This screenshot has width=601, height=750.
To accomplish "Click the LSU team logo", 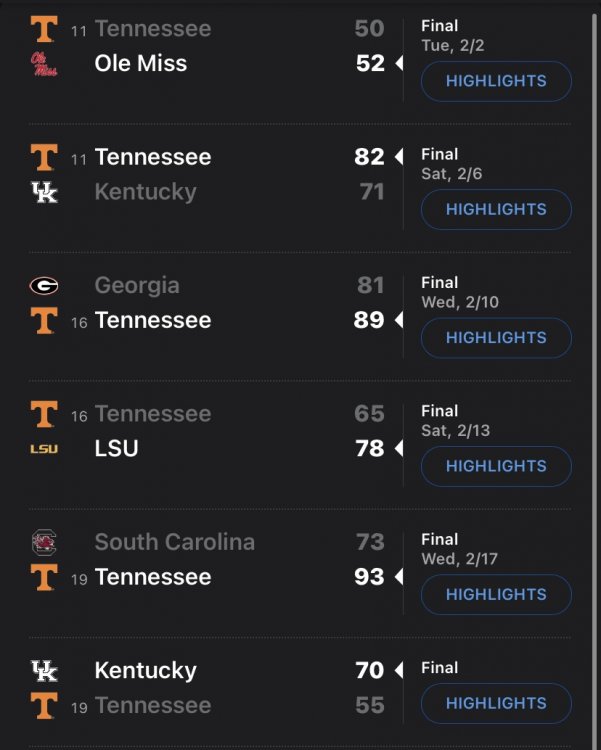I will pyautogui.click(x=44, y=449).
